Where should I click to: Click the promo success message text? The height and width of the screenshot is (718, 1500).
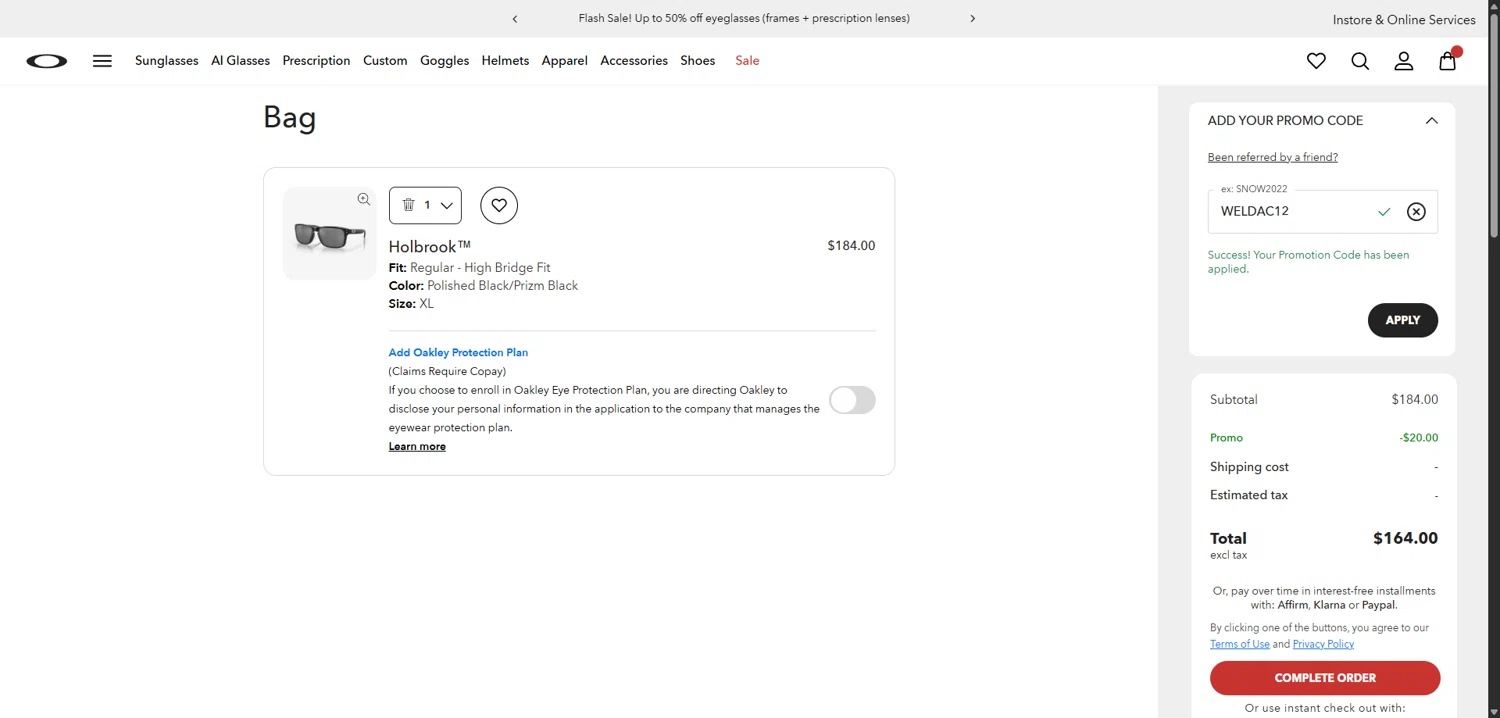[x=1308, y=262]
